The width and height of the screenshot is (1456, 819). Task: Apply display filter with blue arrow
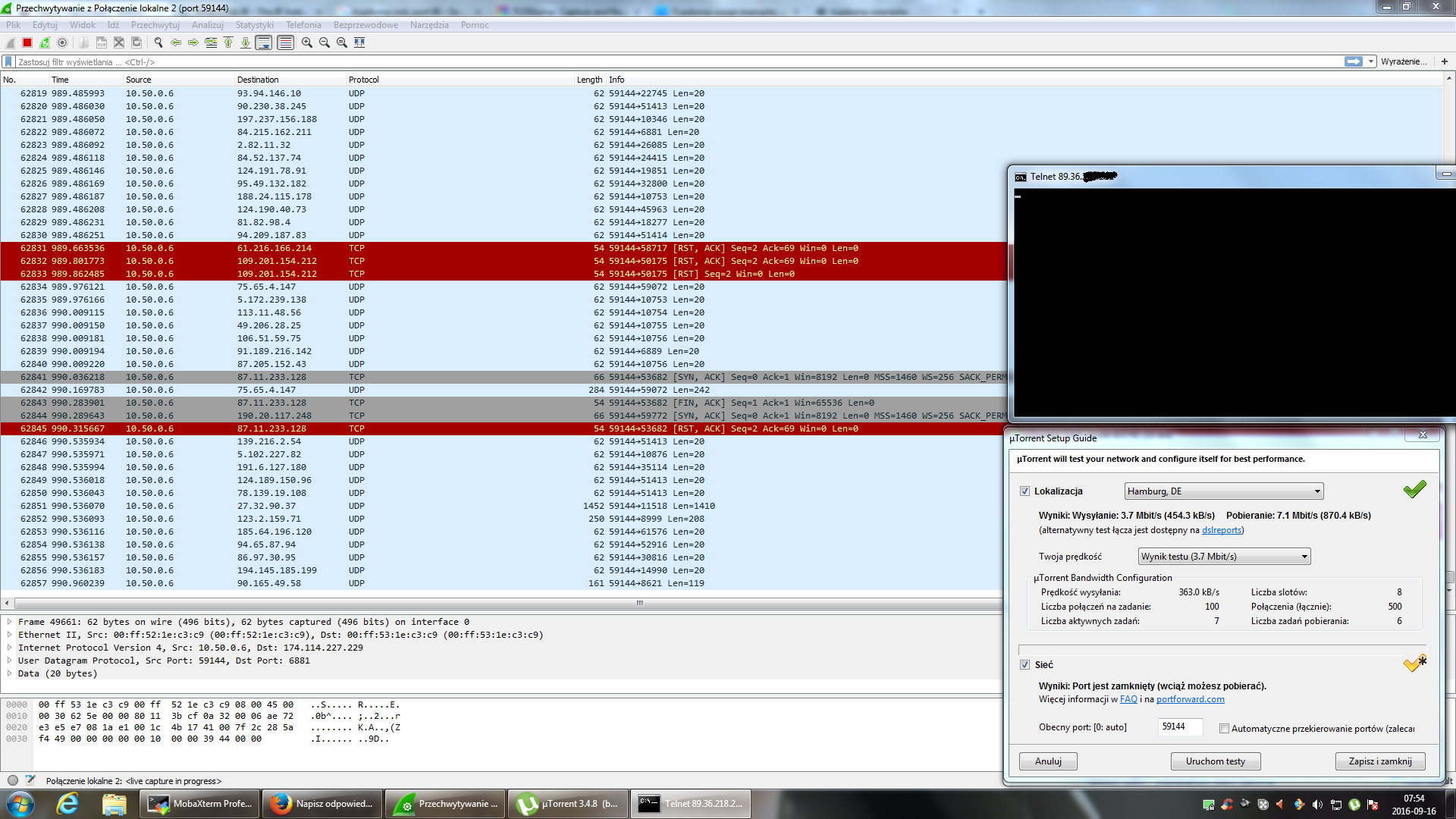(1353, 61)
